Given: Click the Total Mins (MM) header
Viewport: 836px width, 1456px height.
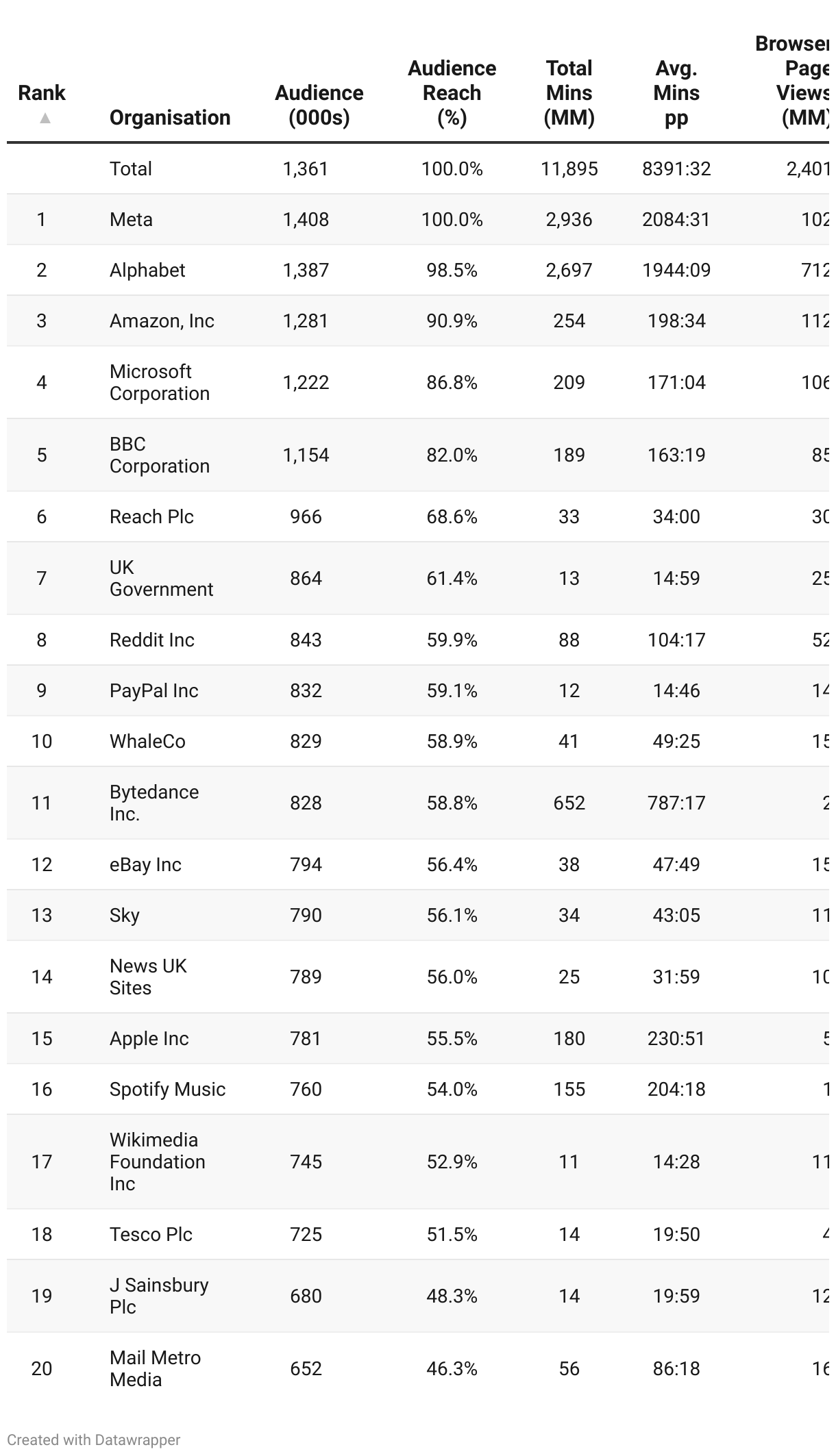Looking at the screenshot, I should pyautogui.click(x=569, y=93).
